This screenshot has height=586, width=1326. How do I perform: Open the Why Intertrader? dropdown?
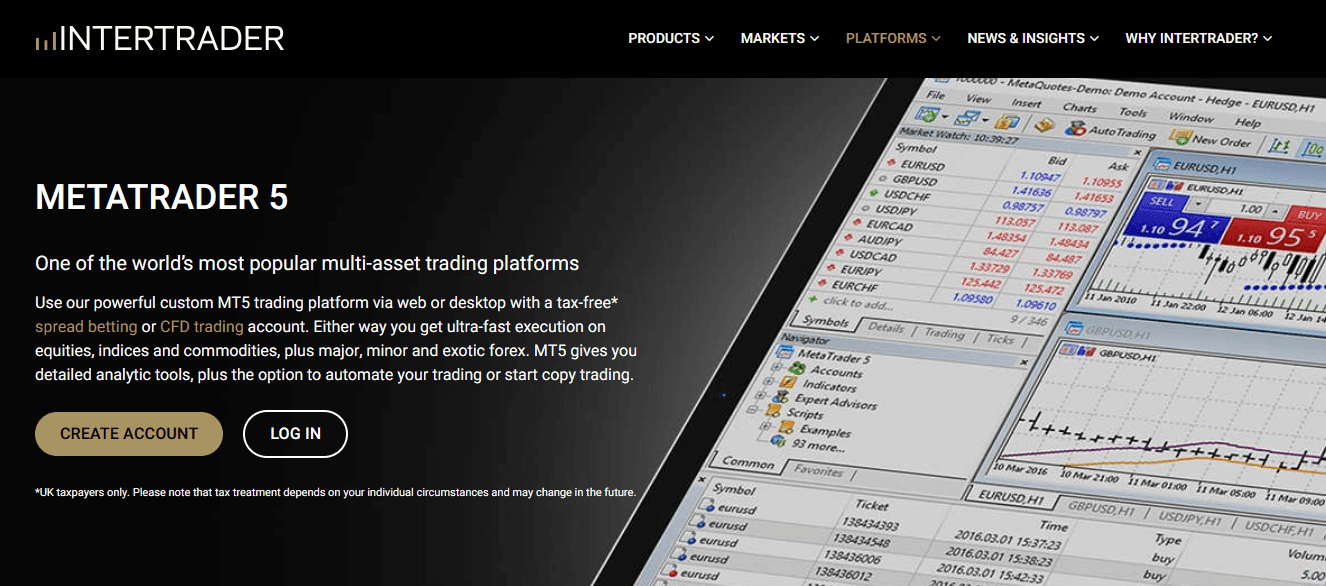click(1199, 38)
